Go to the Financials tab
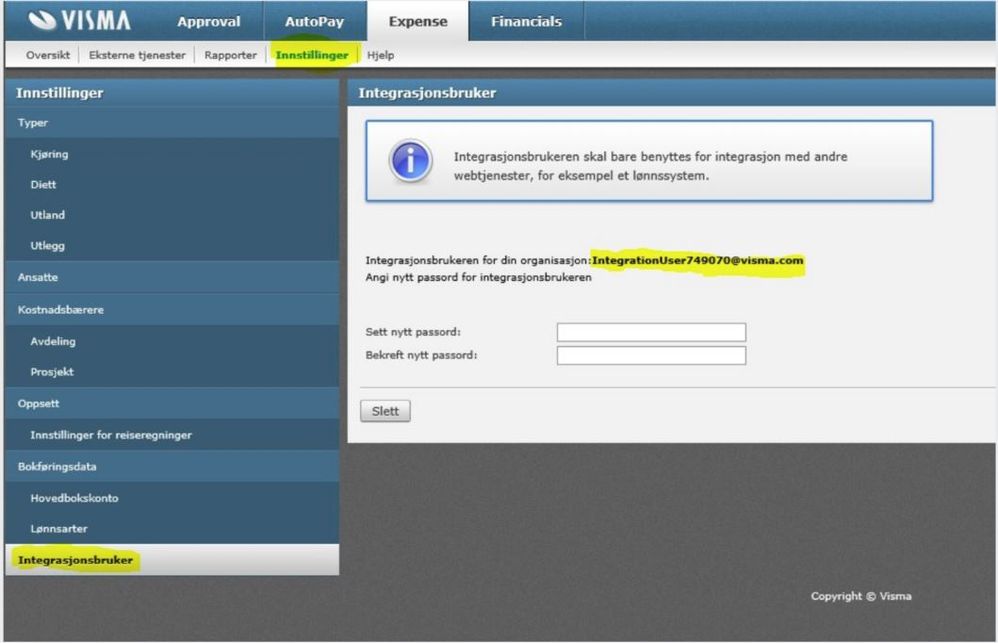 click(526, 22)
